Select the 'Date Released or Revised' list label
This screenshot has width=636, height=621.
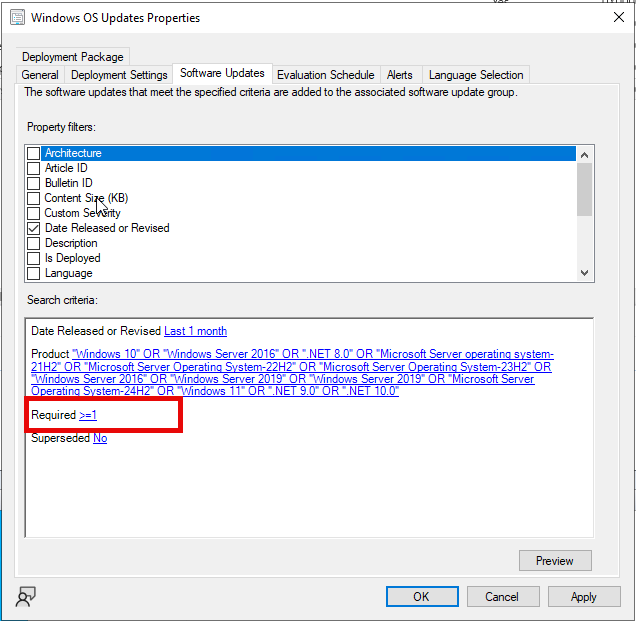[107, 228]
